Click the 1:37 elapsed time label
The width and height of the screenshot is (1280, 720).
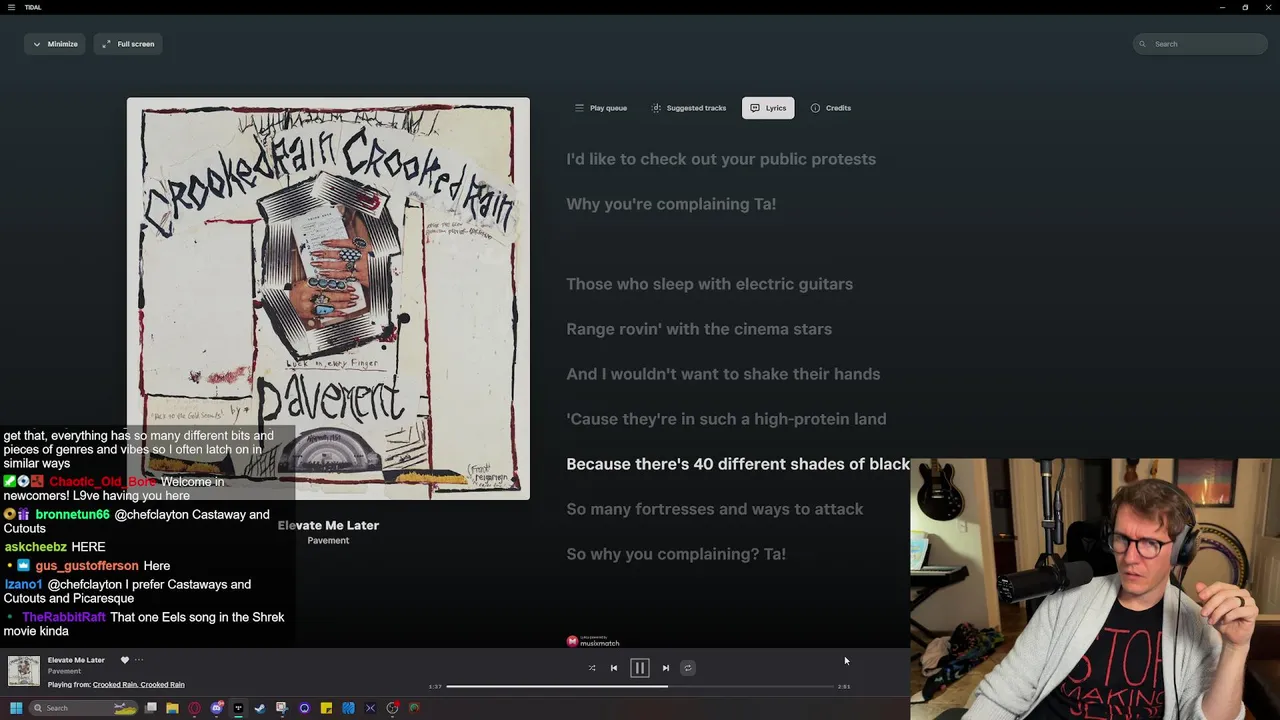point(435,687)
